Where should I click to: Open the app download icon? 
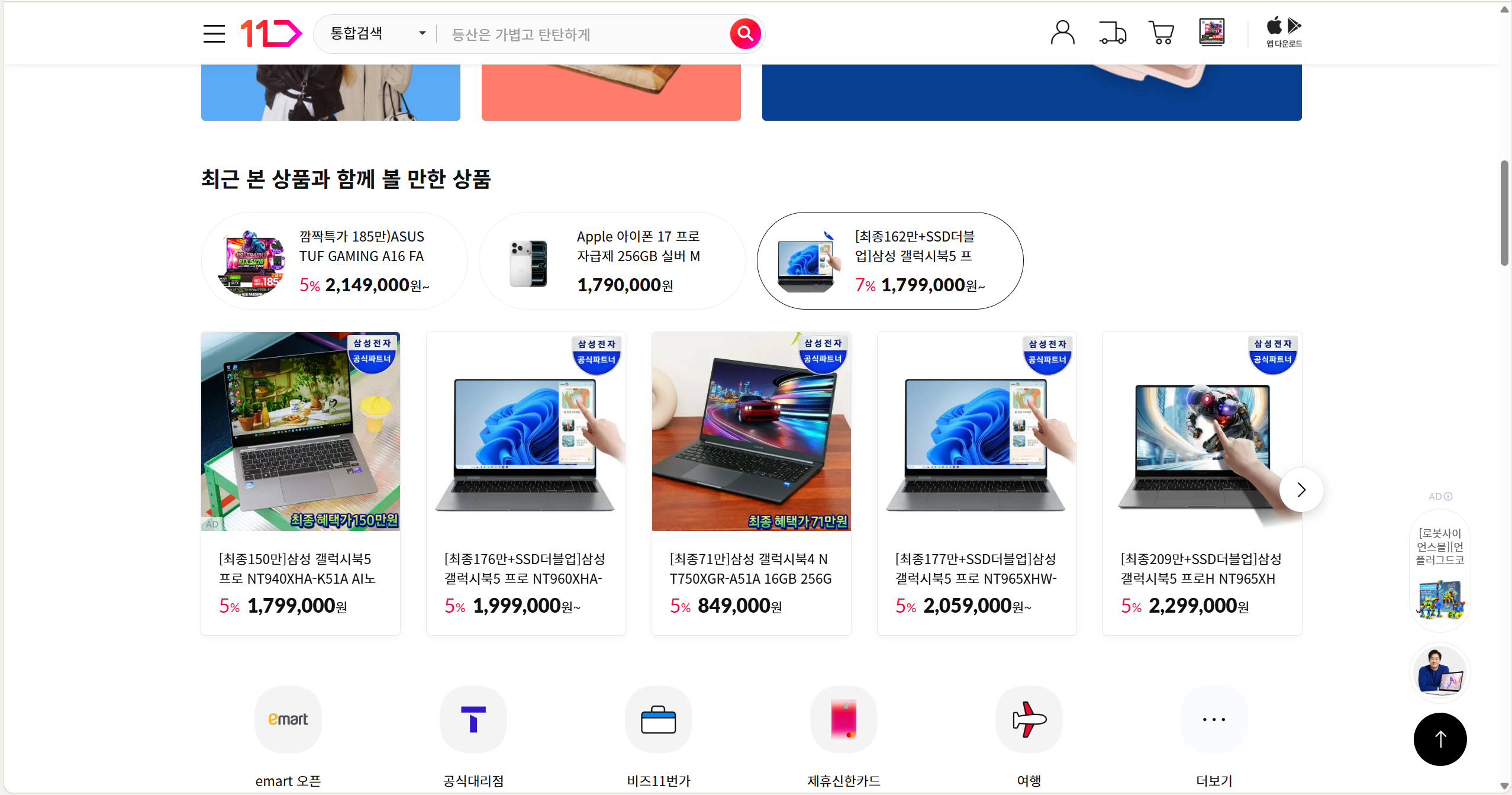point(1284,33)
